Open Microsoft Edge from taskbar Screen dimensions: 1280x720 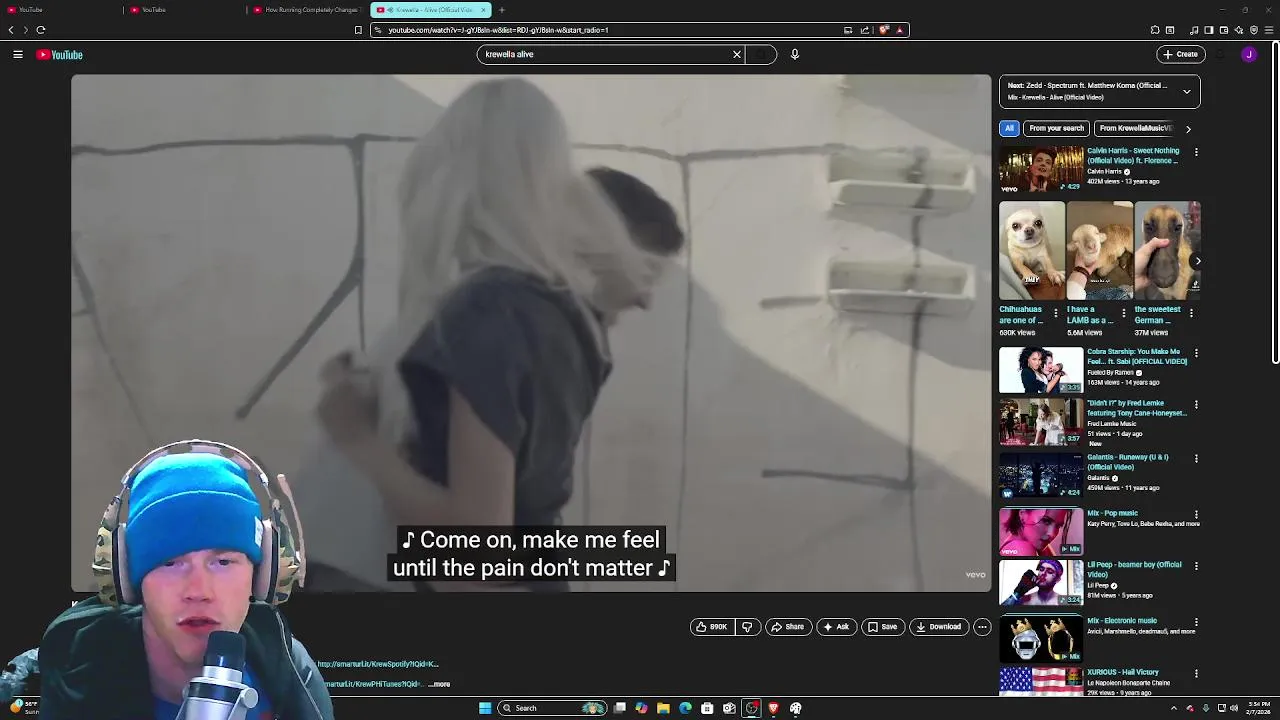(685, 708)
